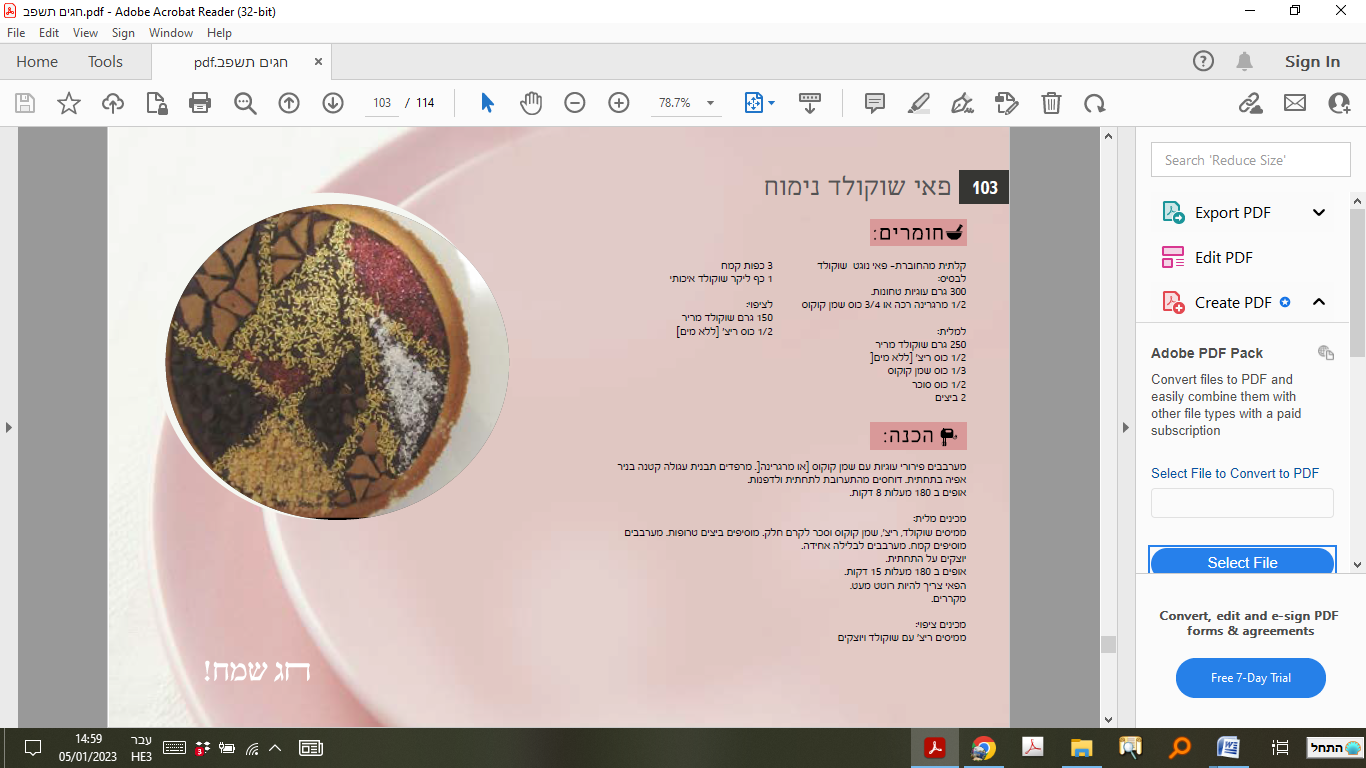The height and width of the screenshot is (768, 1366).
Task: Share this file with others icon
Action: click(1339, 103)
